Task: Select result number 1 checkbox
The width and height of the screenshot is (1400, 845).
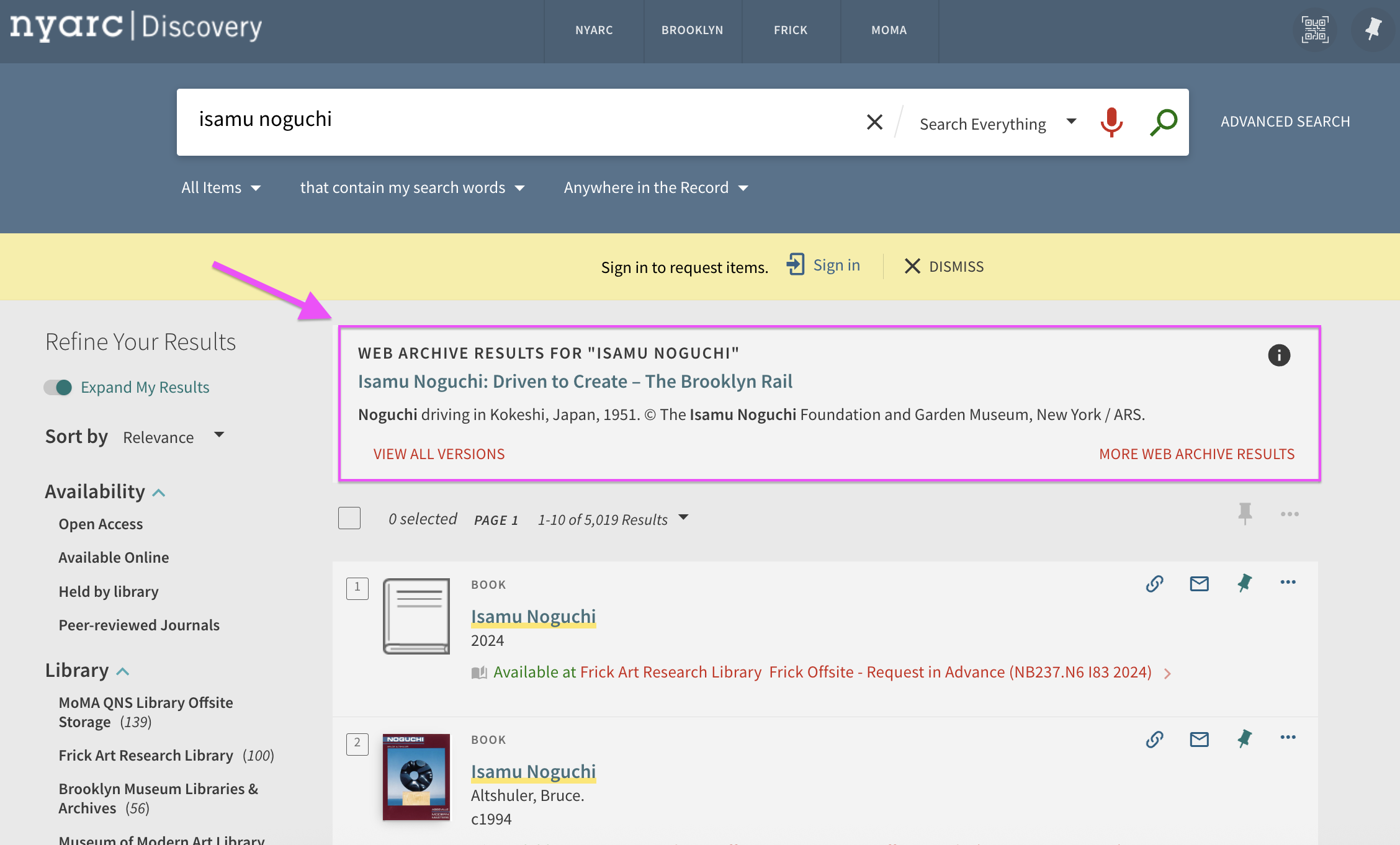Action: pos(357,588)
